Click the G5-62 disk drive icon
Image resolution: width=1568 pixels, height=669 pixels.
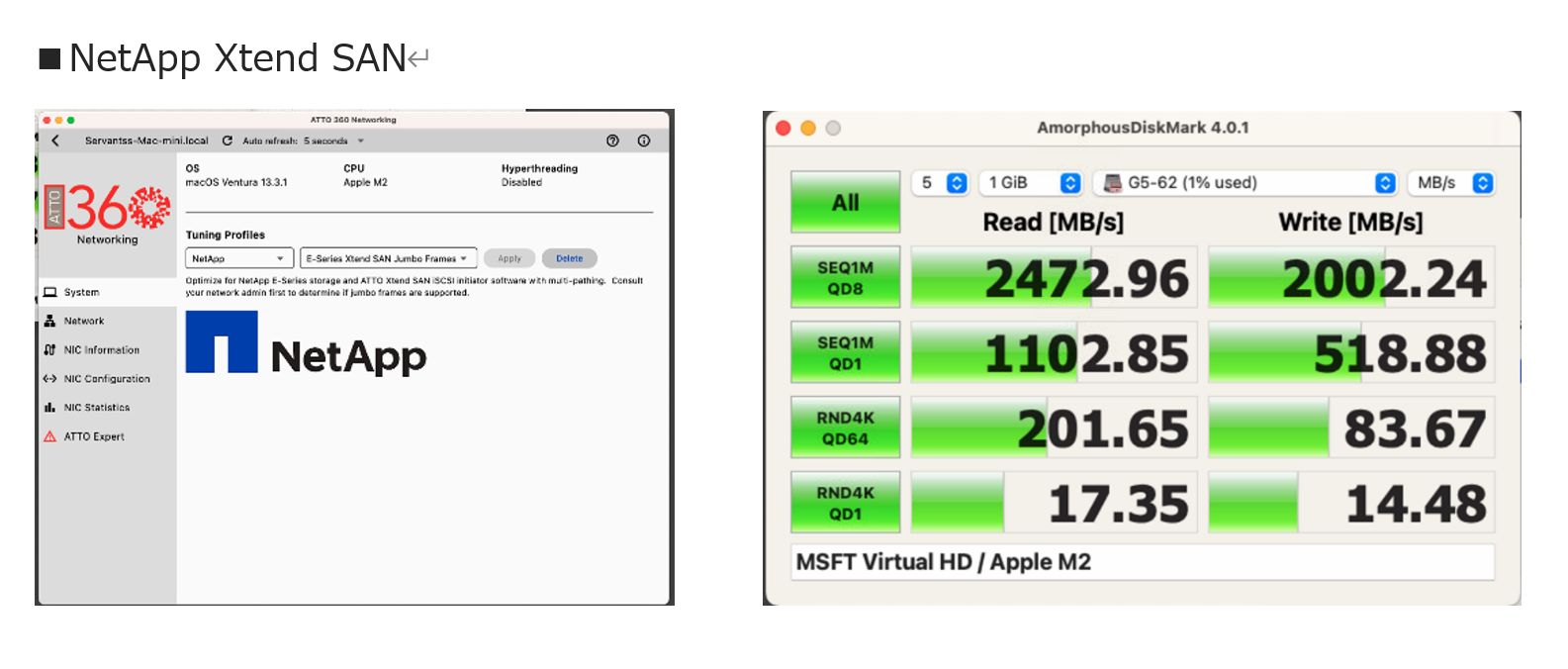(x=1113, y=183)
